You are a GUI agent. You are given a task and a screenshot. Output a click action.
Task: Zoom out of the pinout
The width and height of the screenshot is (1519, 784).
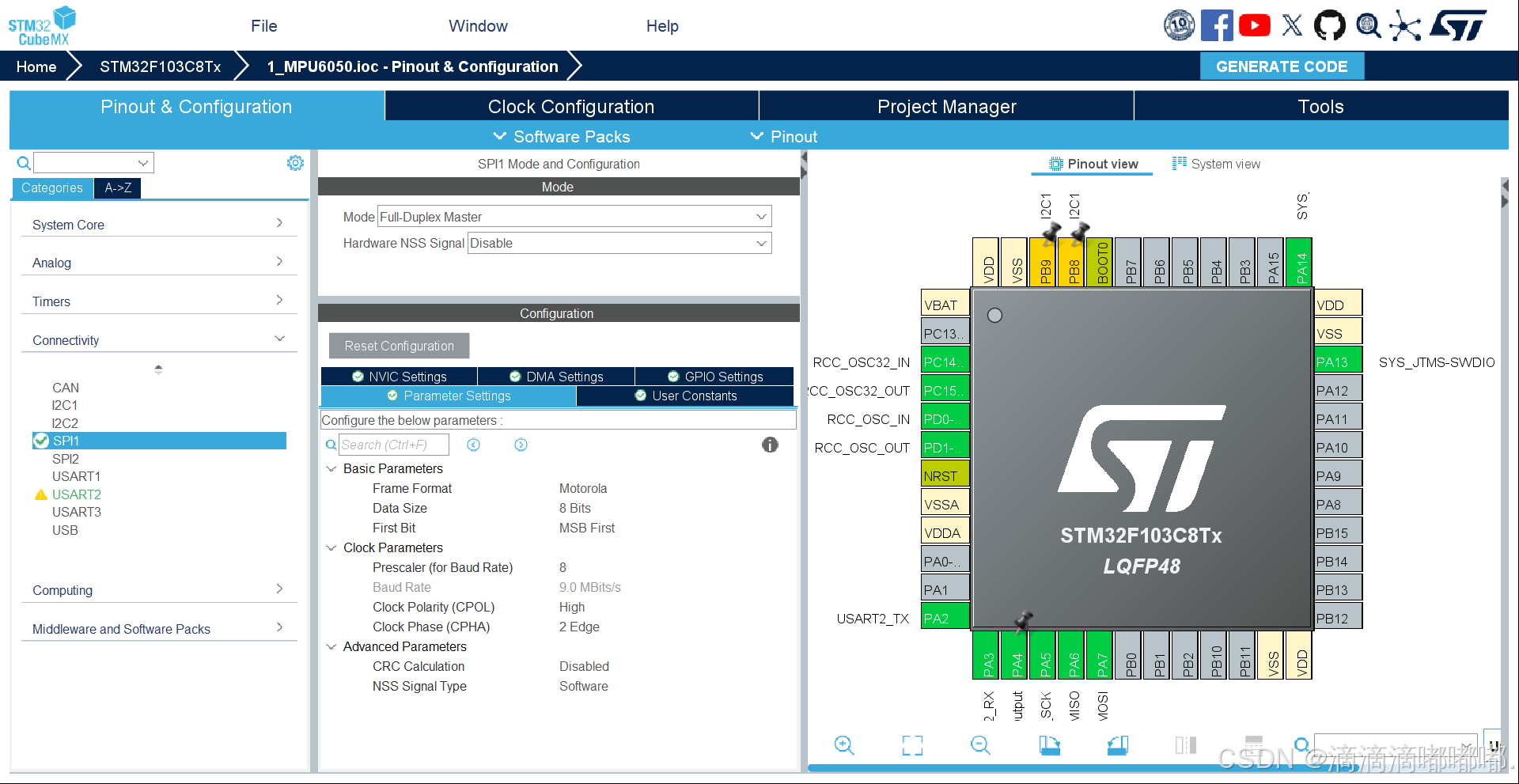980,745
